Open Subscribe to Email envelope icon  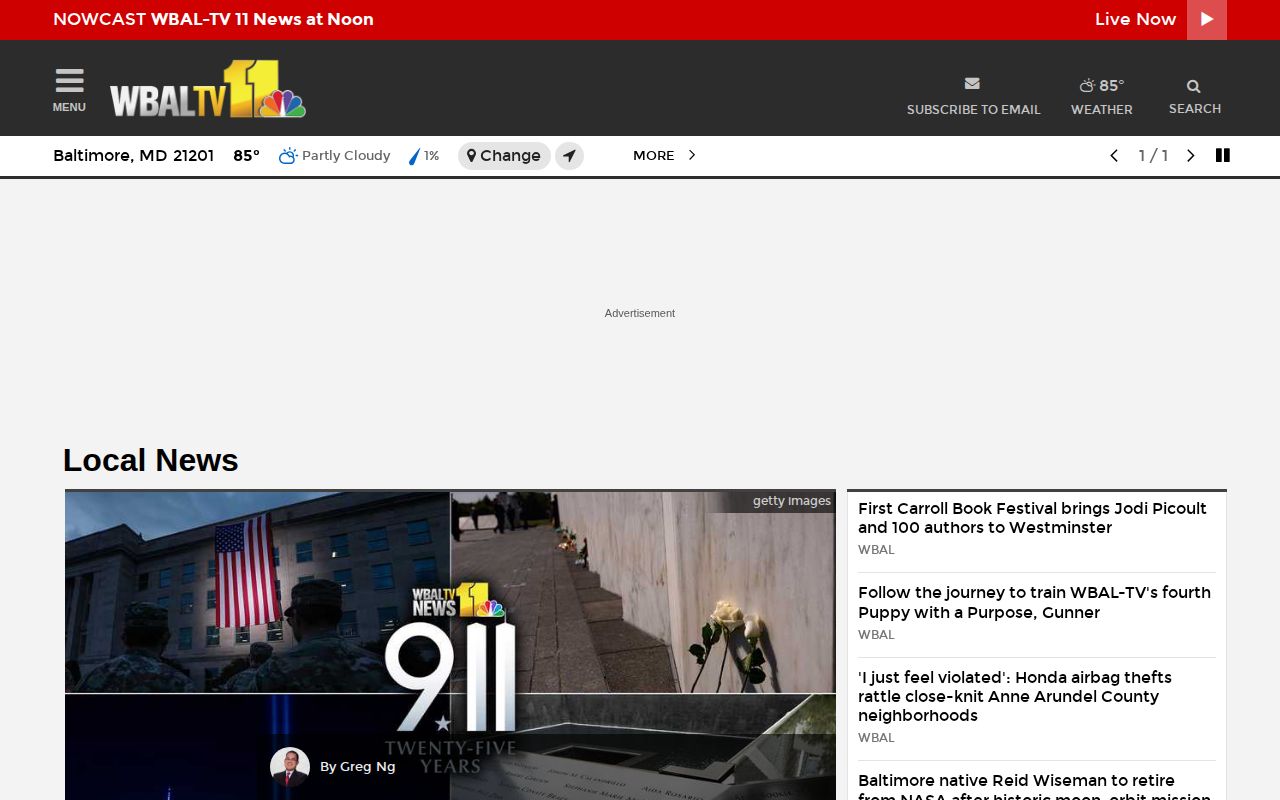click(x=972, y=84)
